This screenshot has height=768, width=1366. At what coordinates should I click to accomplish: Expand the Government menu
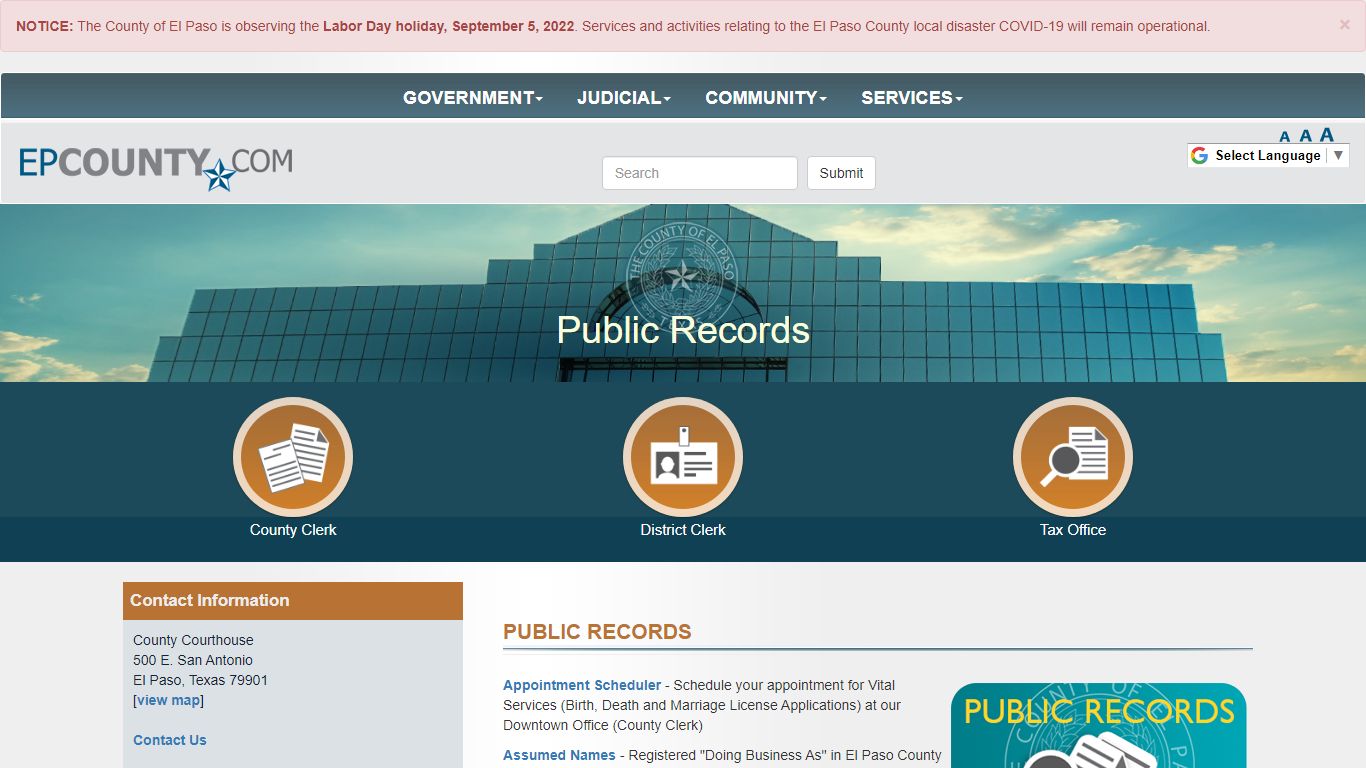(x=473, y=98)
